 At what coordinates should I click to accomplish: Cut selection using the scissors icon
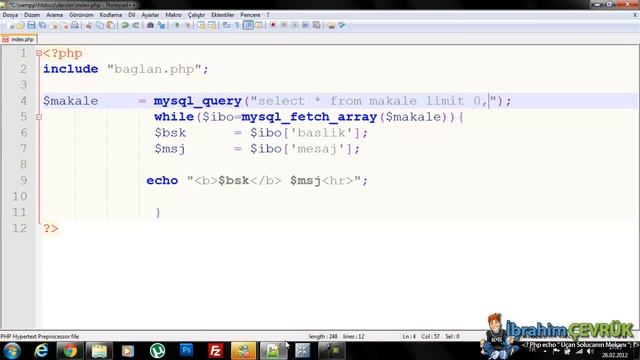(89, 25)
